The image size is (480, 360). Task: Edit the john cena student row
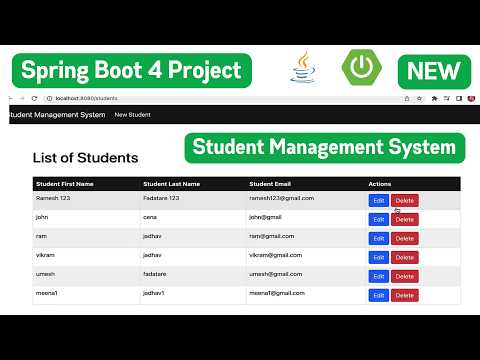point(379,220)
